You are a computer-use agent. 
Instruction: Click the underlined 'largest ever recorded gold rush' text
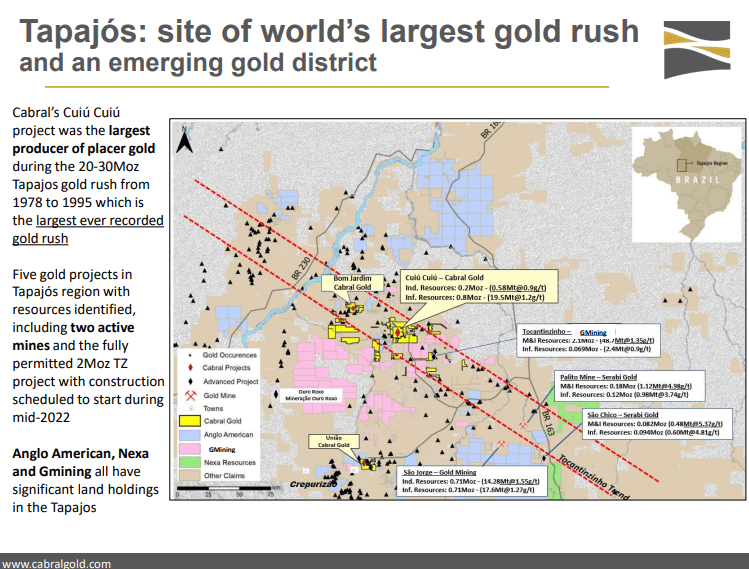click(88, 229)
